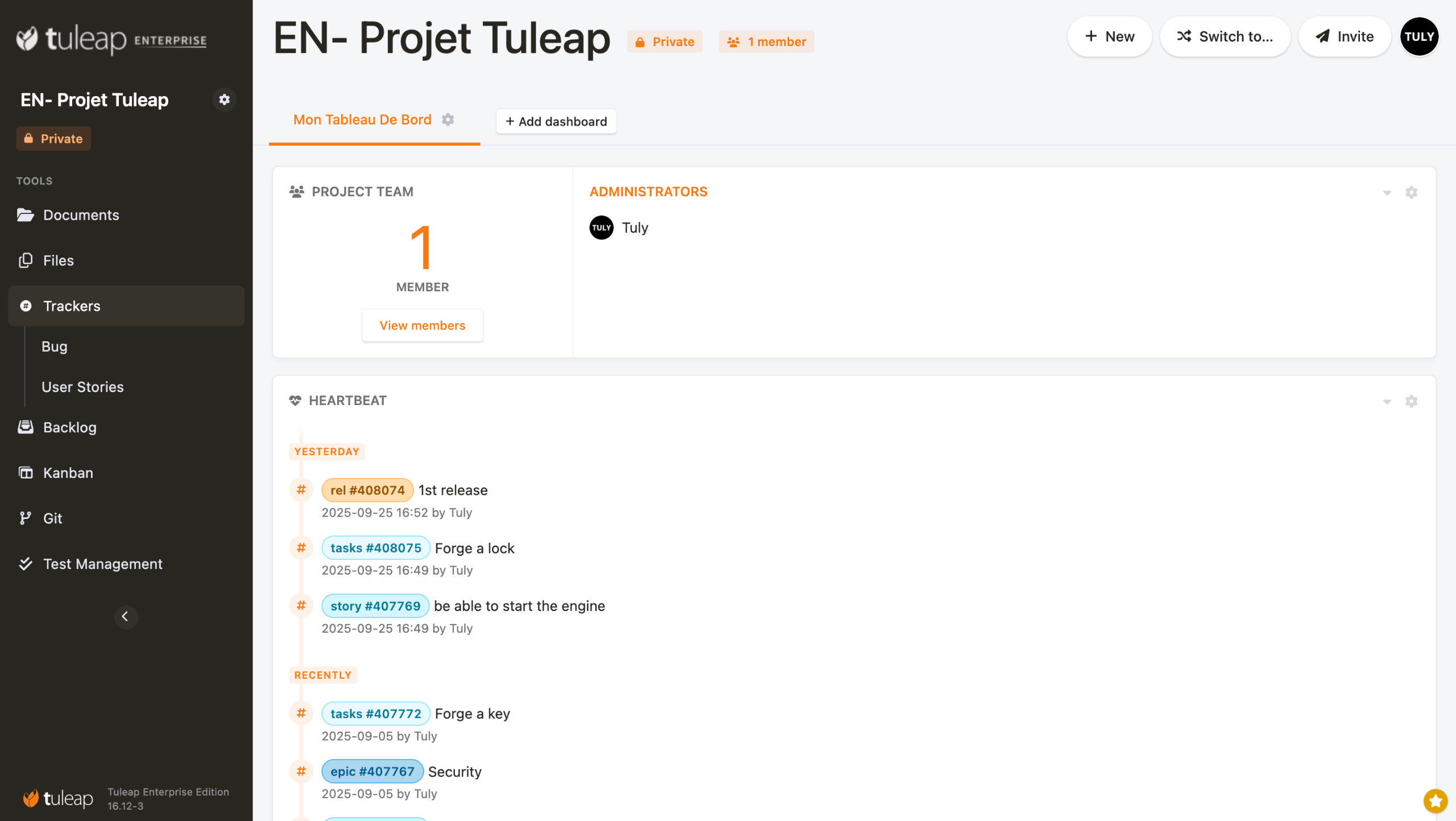The width and height of the screenshot is (1456, 821).
Task: Open Git from sidebar
Action: point(52,518)
